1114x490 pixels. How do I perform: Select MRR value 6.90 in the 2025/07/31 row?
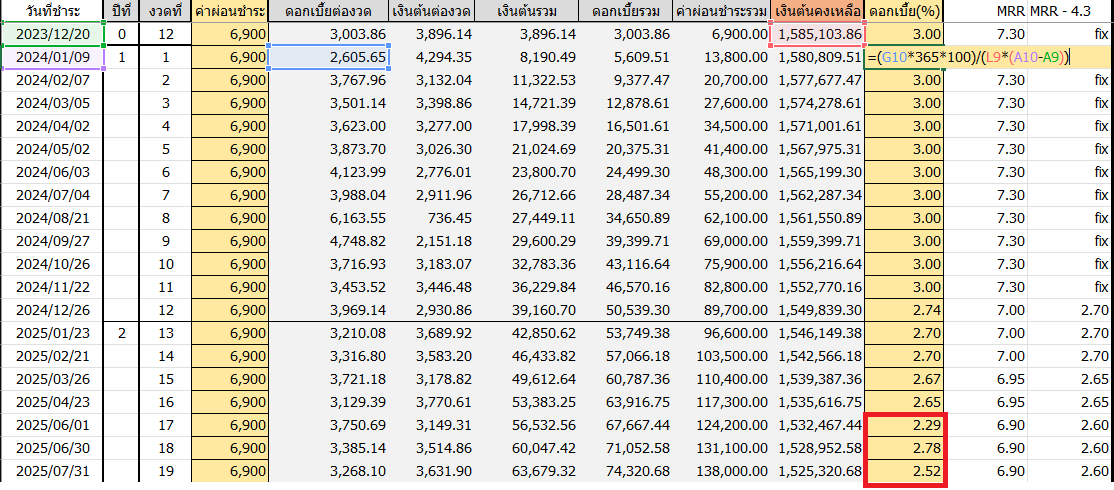985,471
